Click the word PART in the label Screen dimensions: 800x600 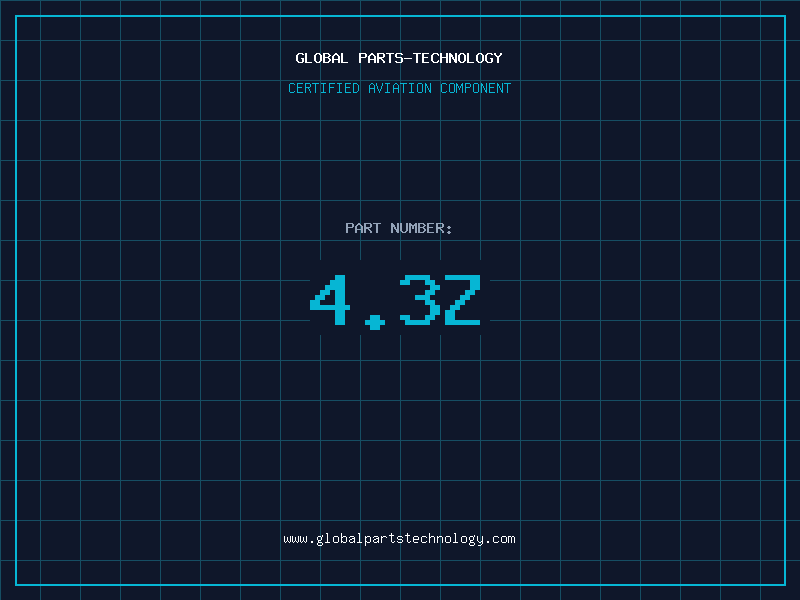pos(363,228)
